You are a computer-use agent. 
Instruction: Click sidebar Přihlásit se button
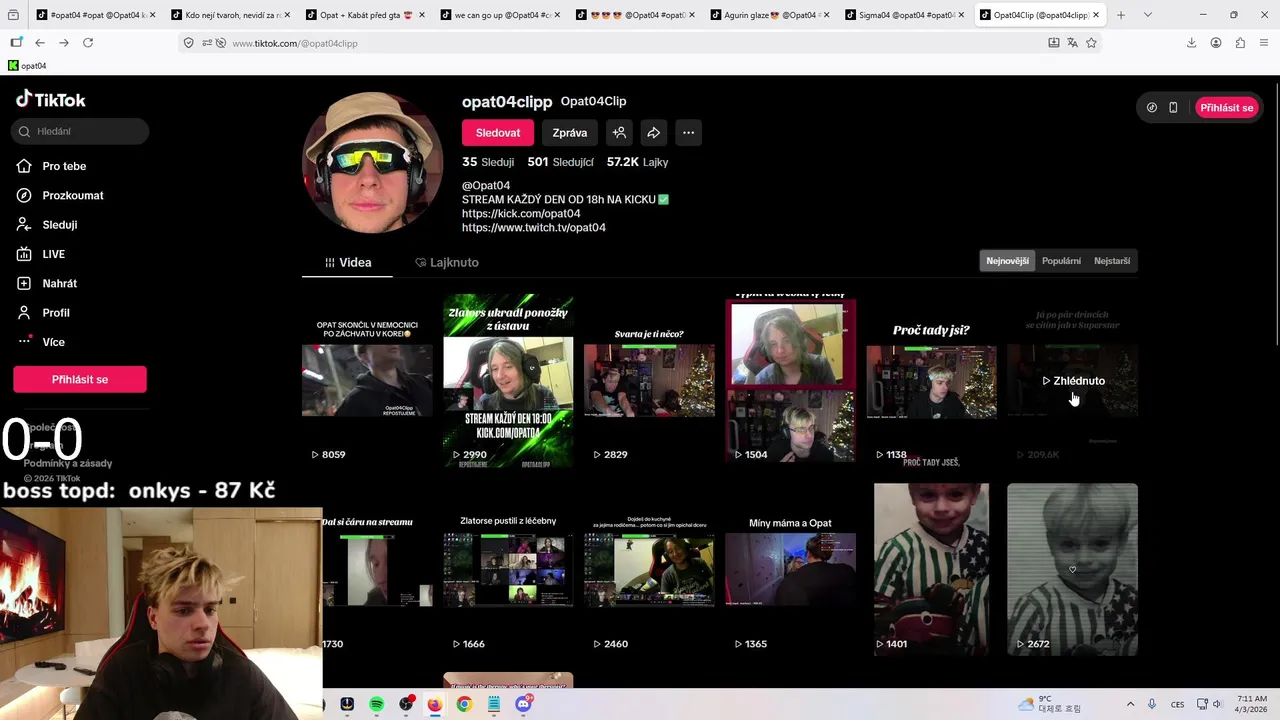tap(80, 379)
